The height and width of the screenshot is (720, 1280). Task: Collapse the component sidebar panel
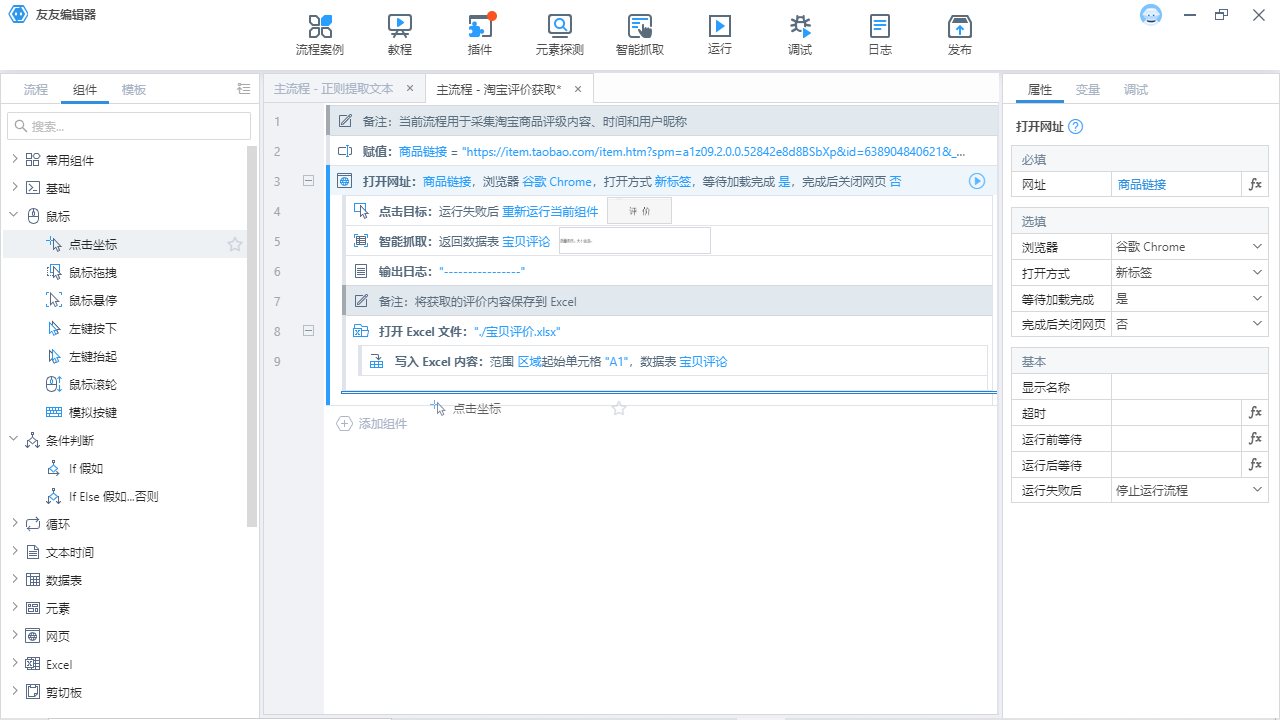coord(243,88)
